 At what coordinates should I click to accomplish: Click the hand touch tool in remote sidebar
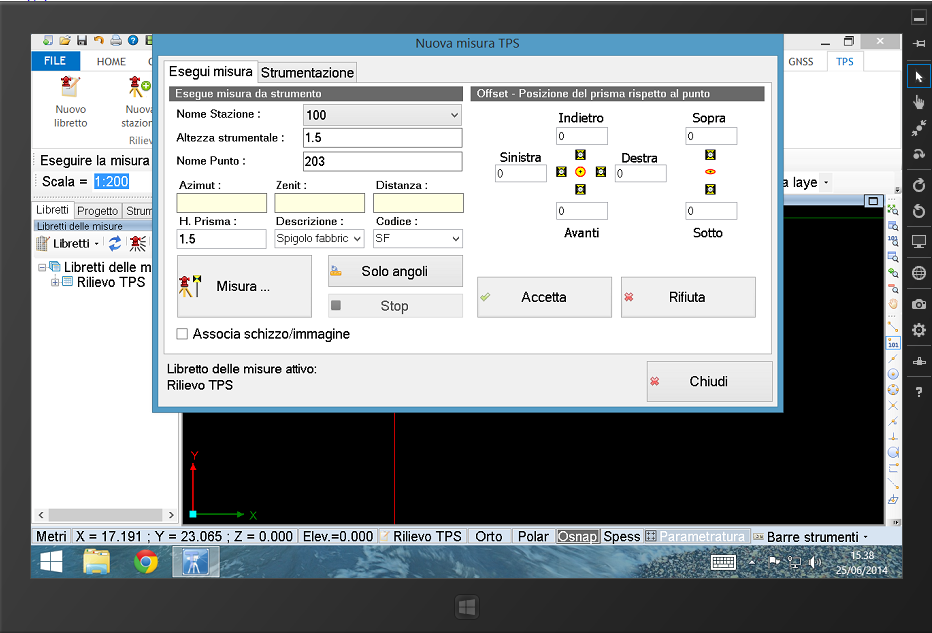pyautogui.click(x=919, y=102)
